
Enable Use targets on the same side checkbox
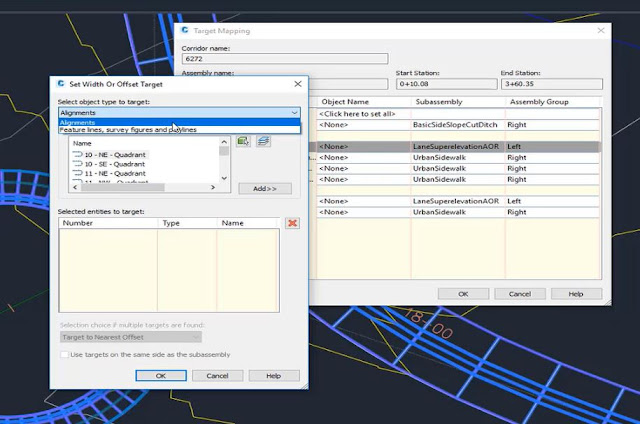tap(64, 354)
